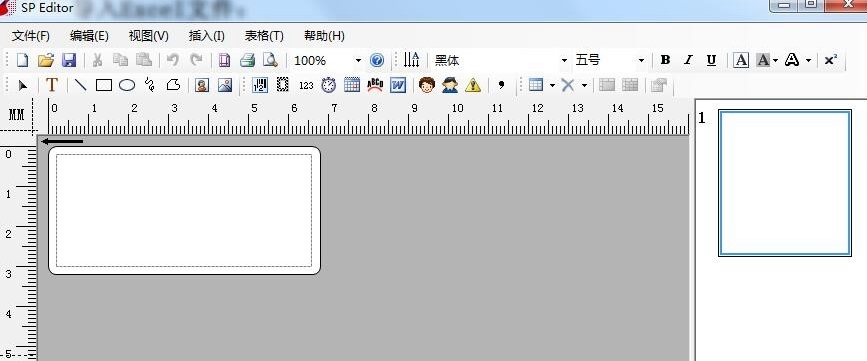This screenshot has height=361, width=867.
Task: Insert a date using the calendar icon
Action: click(352, 85)
